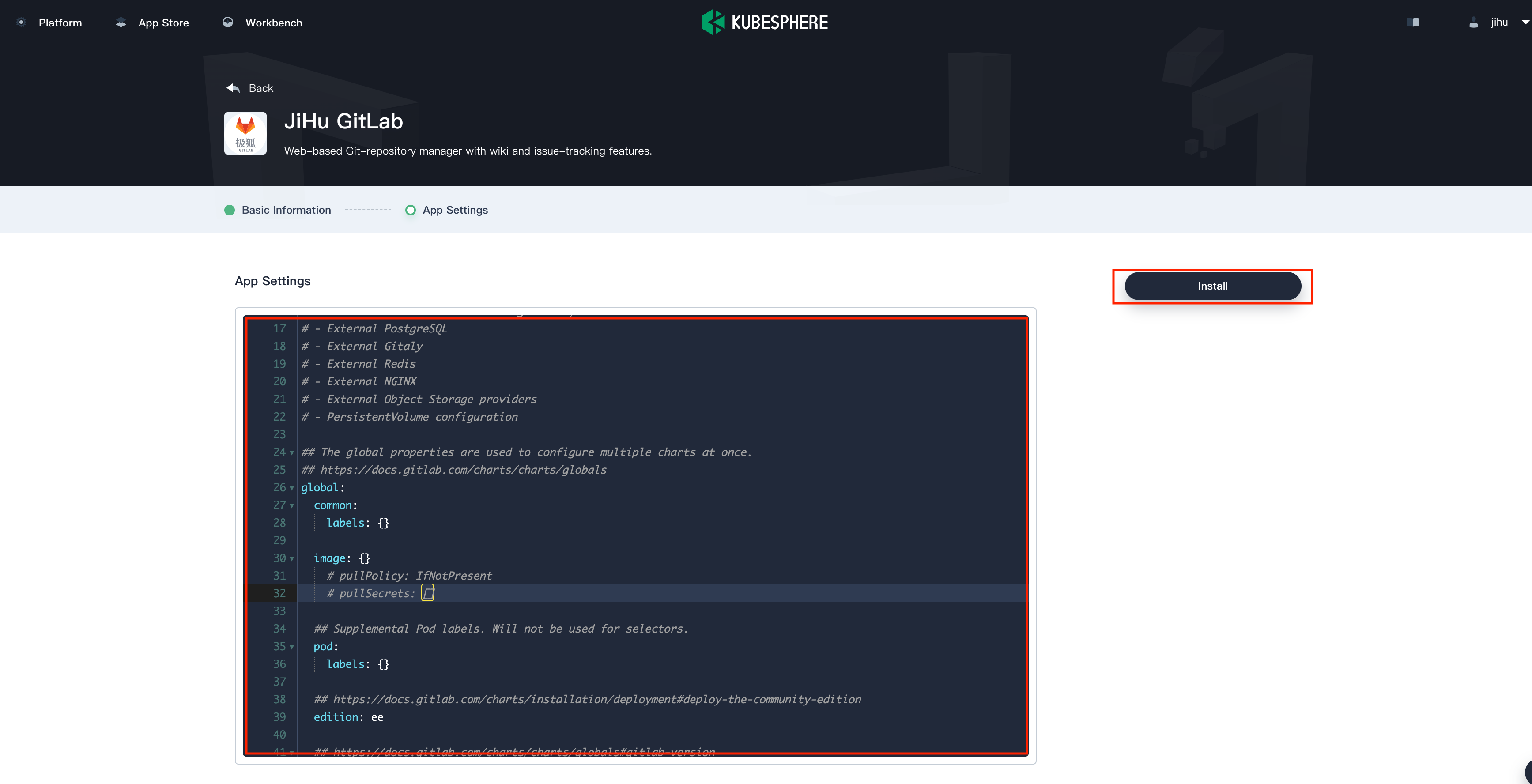Open the Platform menu
The image size is (1532, 784).
(x=60, y=23)
